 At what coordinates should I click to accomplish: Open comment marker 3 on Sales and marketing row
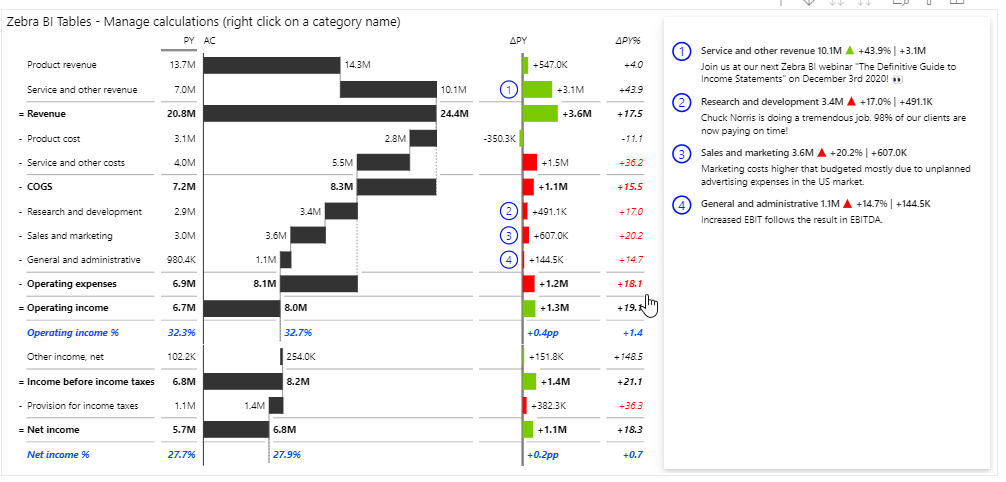pyautogui.click(x=510, y=235)
